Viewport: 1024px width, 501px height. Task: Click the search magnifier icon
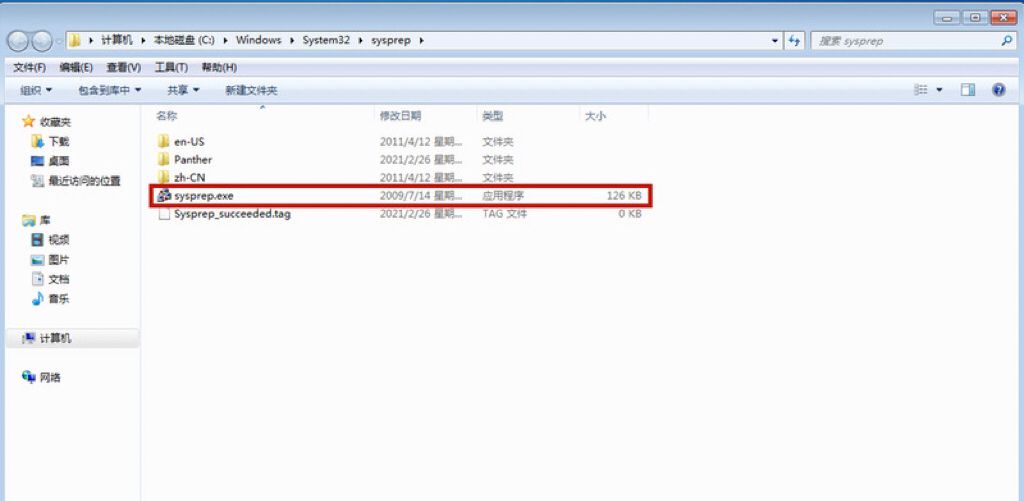click(1006, 40)
